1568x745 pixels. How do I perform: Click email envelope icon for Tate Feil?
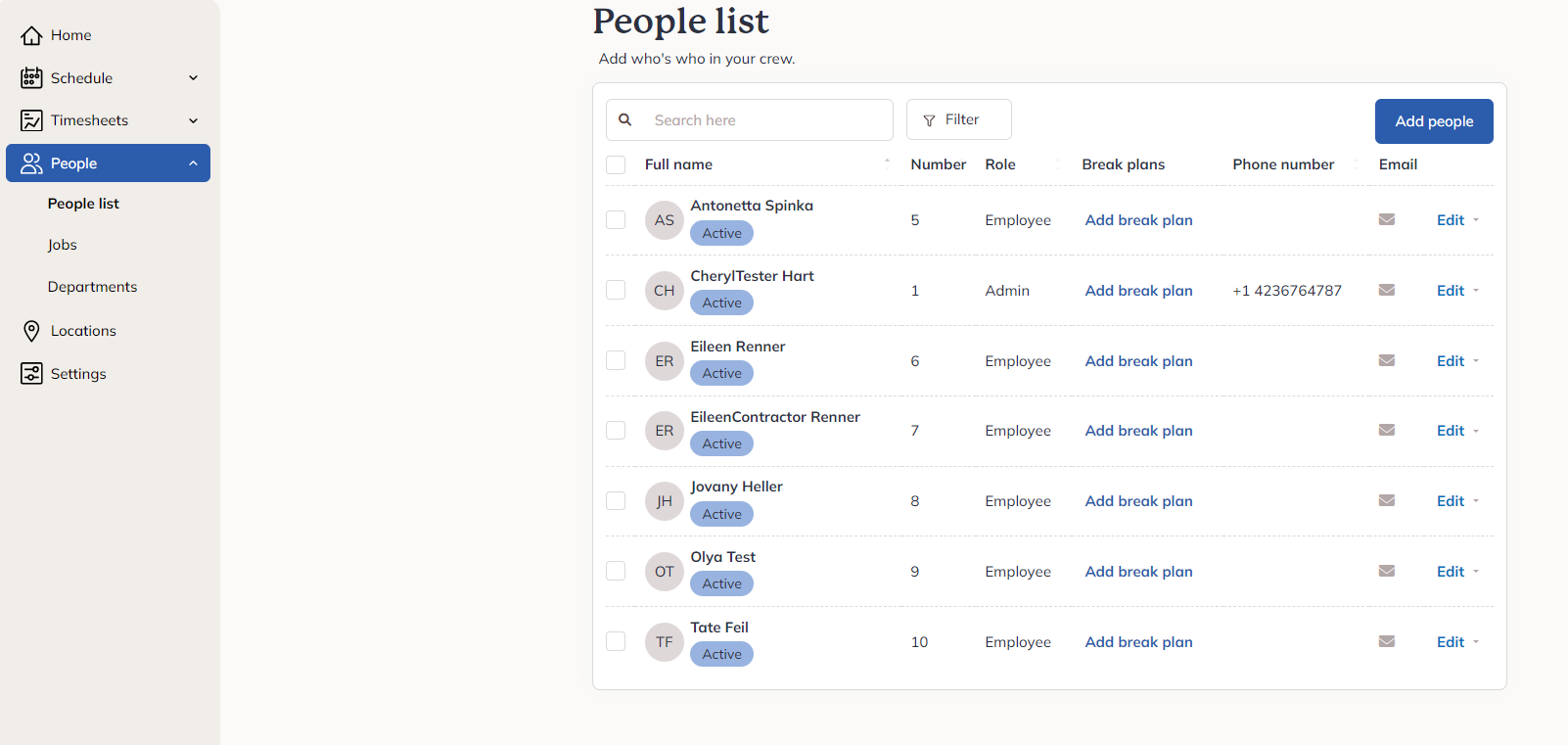click(1387, 641)
